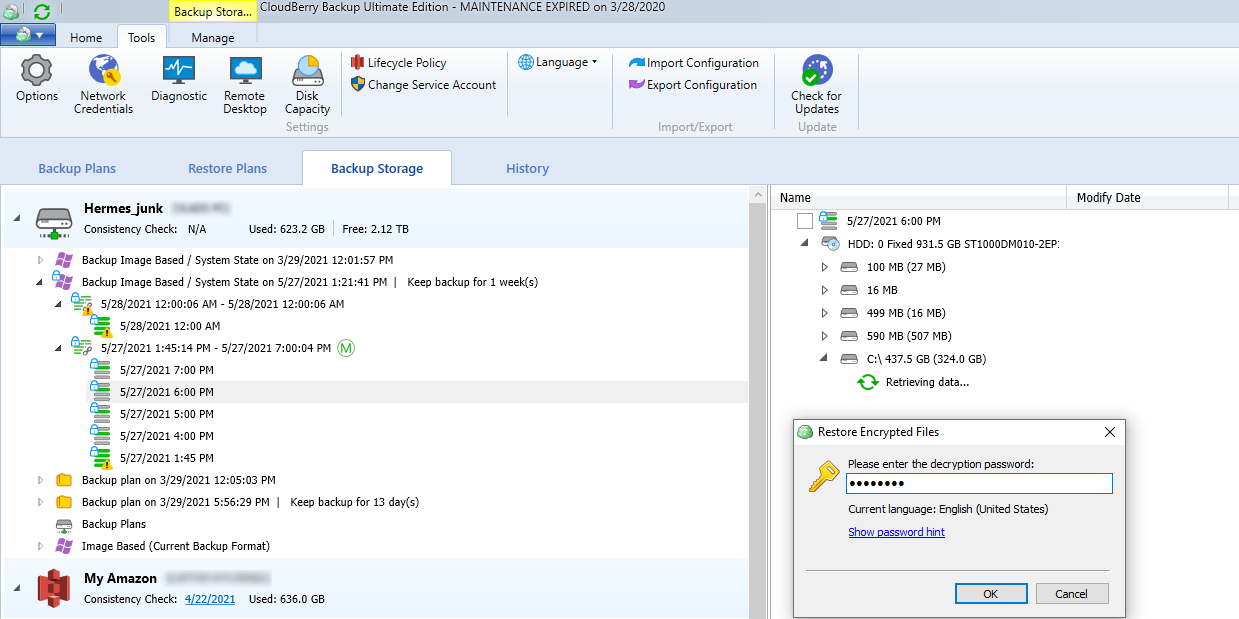Screen dimensions: 1239x619
Task: Expand the 499 MB (16 MB) partition
Action: tap(824, 313)
